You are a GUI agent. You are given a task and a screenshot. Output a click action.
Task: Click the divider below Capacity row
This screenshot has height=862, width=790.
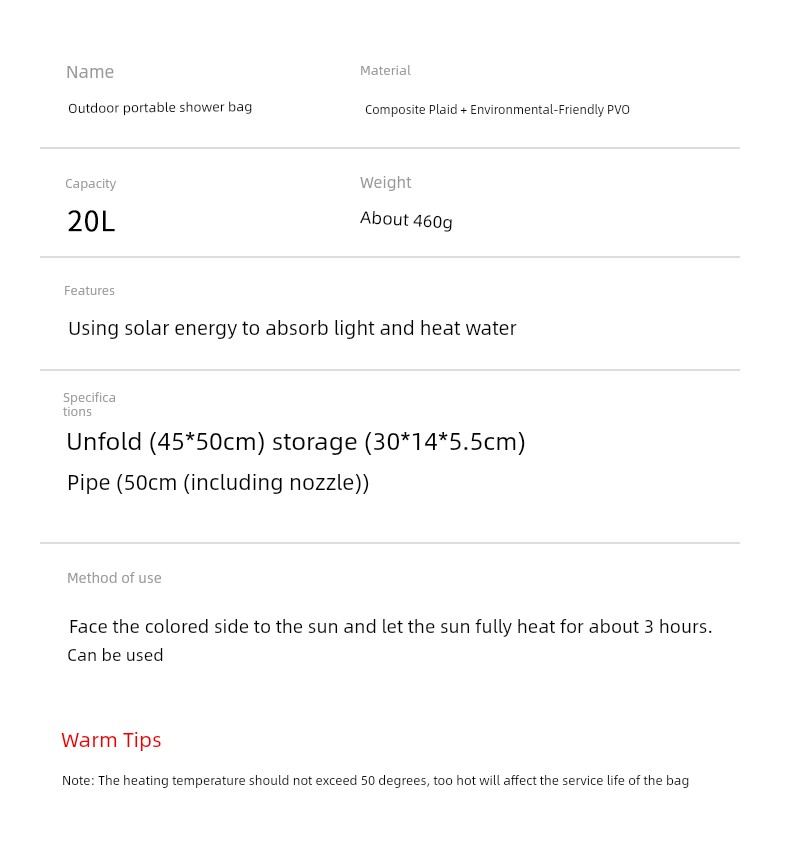point(390,257)
